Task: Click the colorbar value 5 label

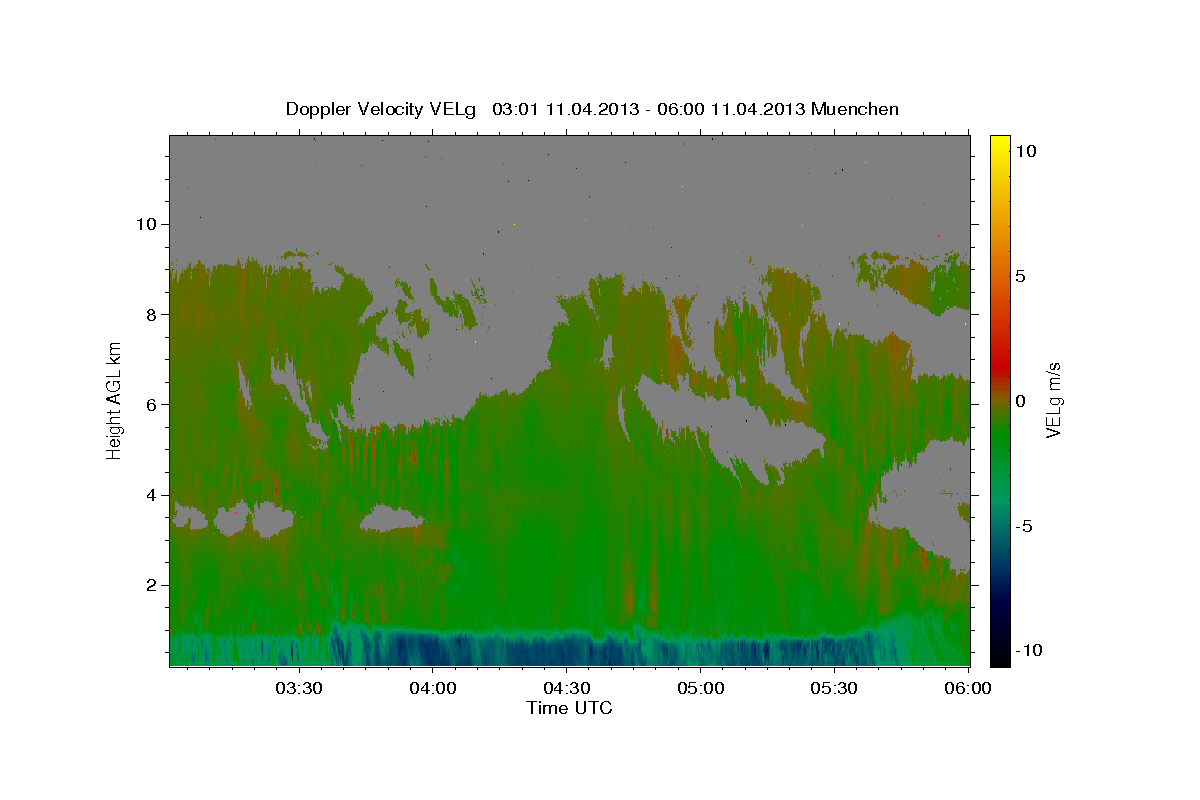Action: pos(1020,275)
